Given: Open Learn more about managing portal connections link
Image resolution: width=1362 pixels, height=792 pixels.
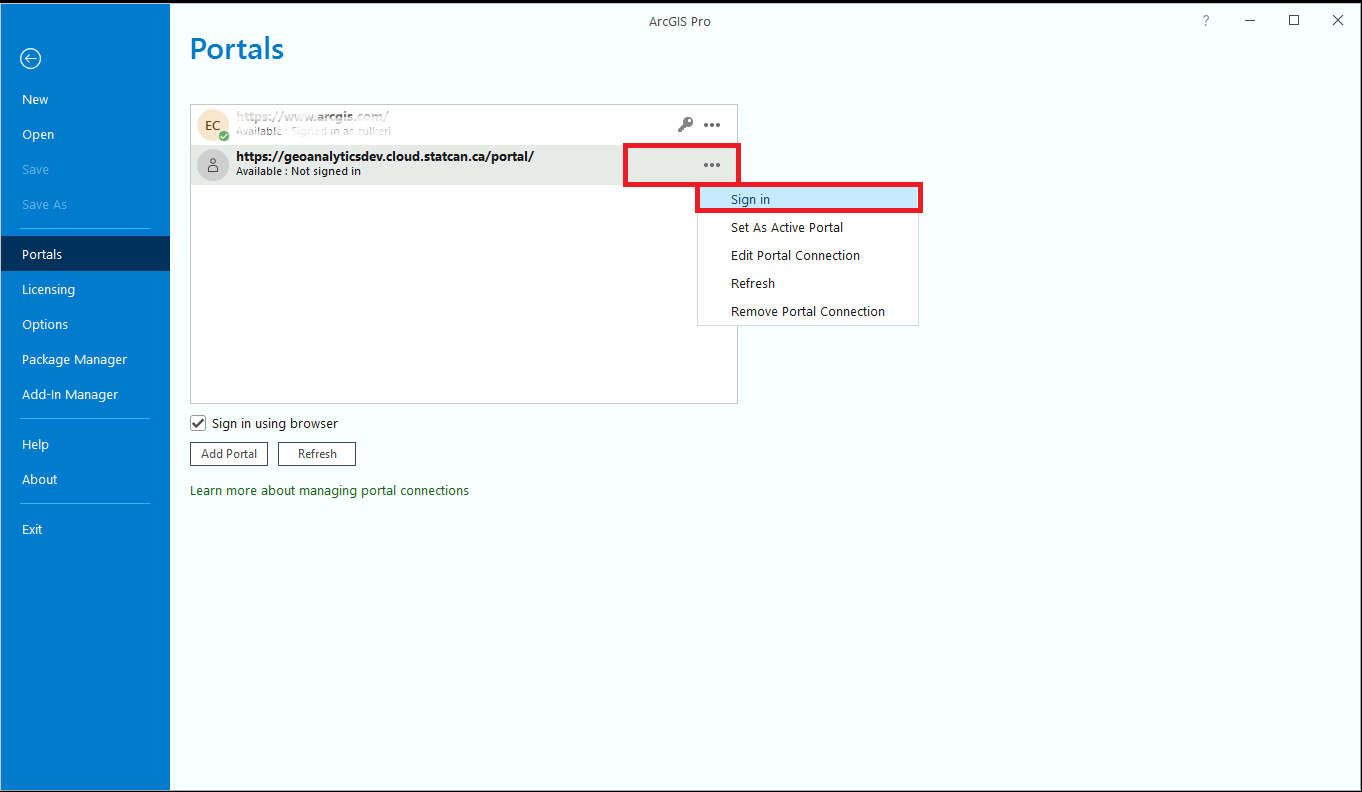Looking at the screenshot, I should (329, 491).
